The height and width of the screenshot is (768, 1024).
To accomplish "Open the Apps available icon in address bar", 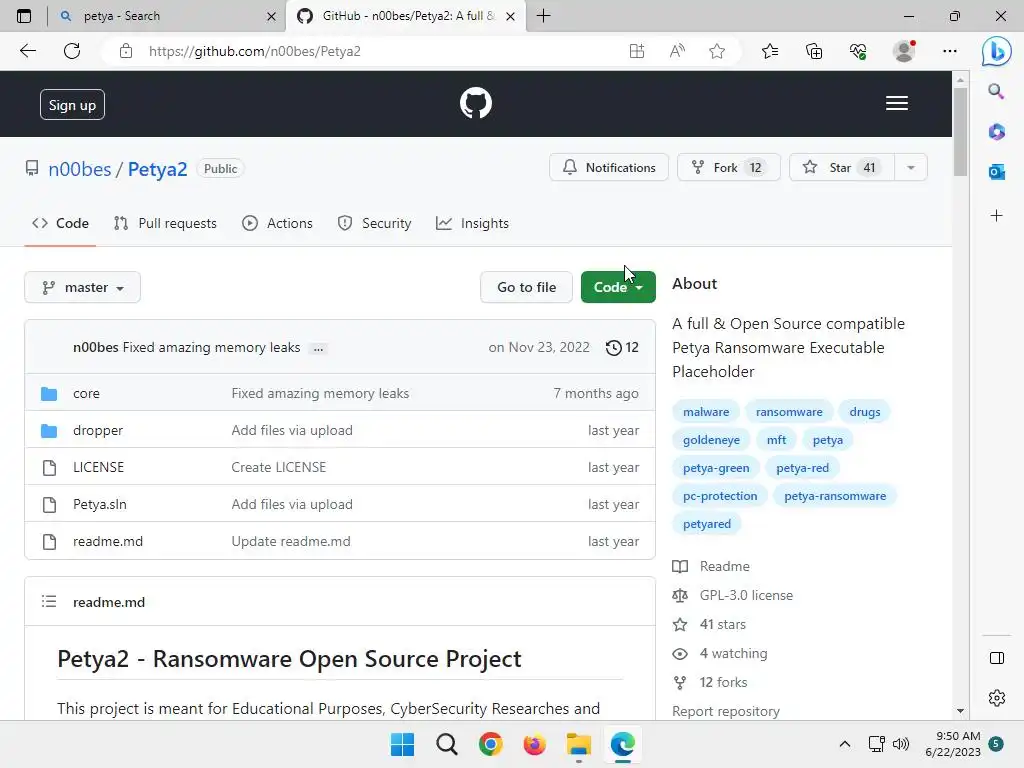I will click(637, 51).
